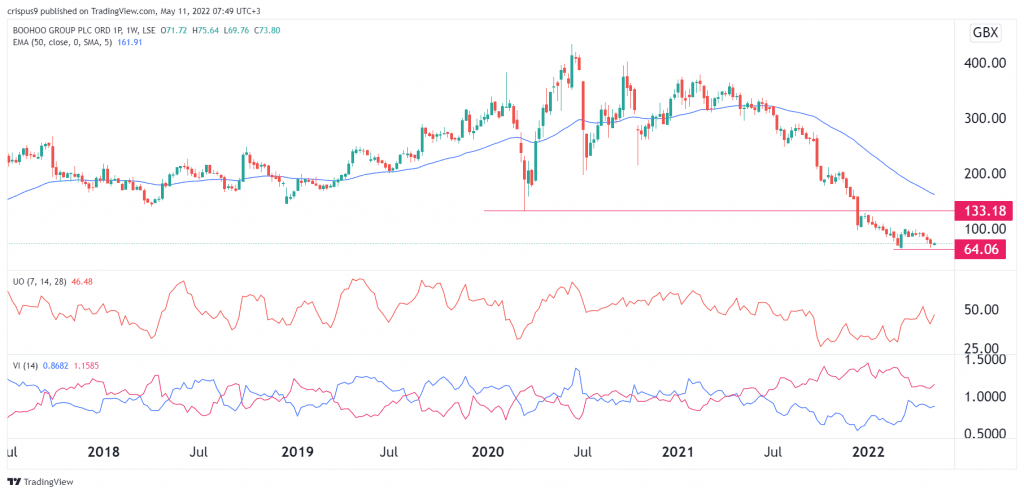Click the 300.00 price axis label
Screen dimensions: 1024x494
(985, 119)
